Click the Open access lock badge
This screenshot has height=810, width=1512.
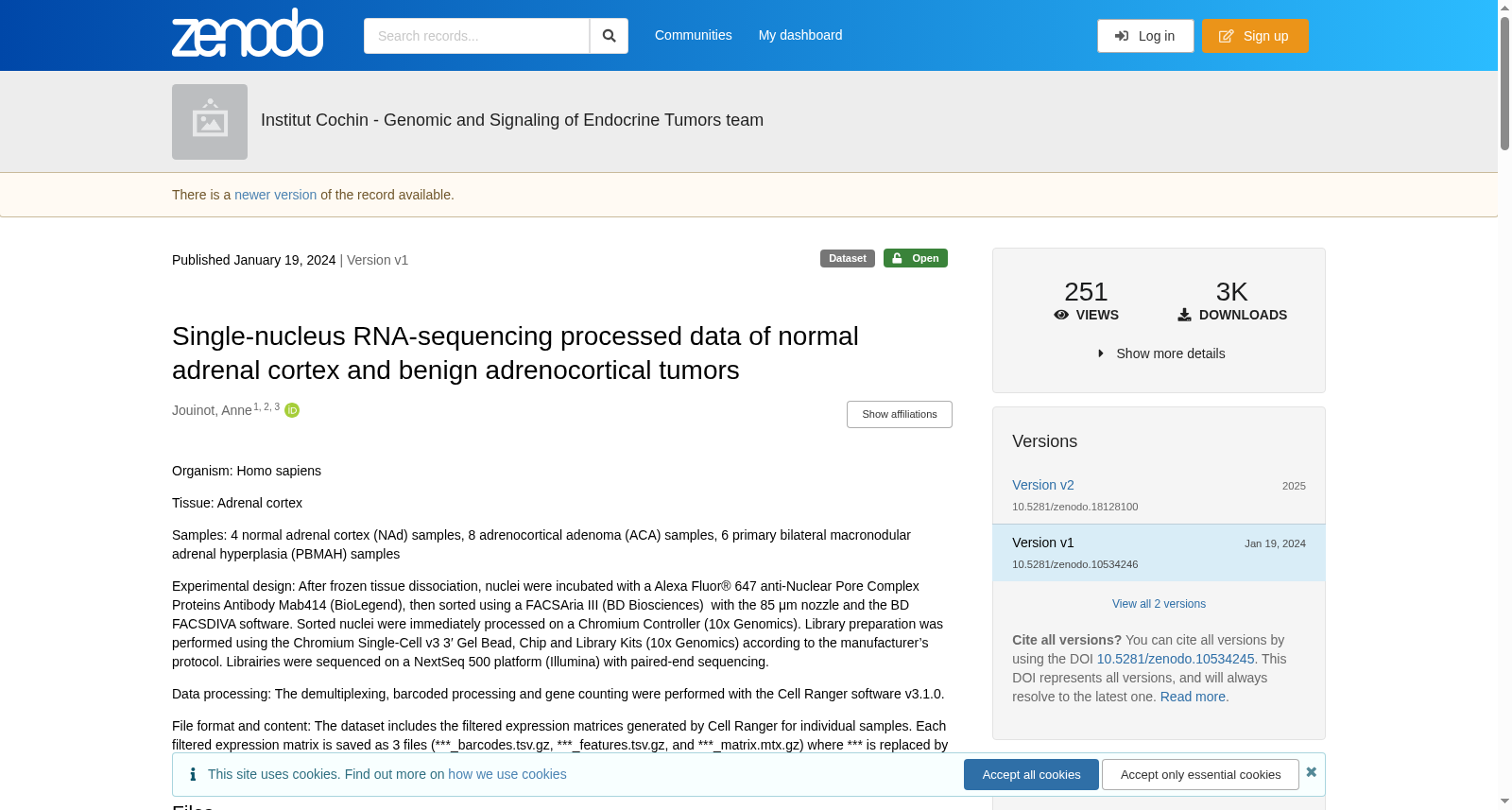pos(916,258)
